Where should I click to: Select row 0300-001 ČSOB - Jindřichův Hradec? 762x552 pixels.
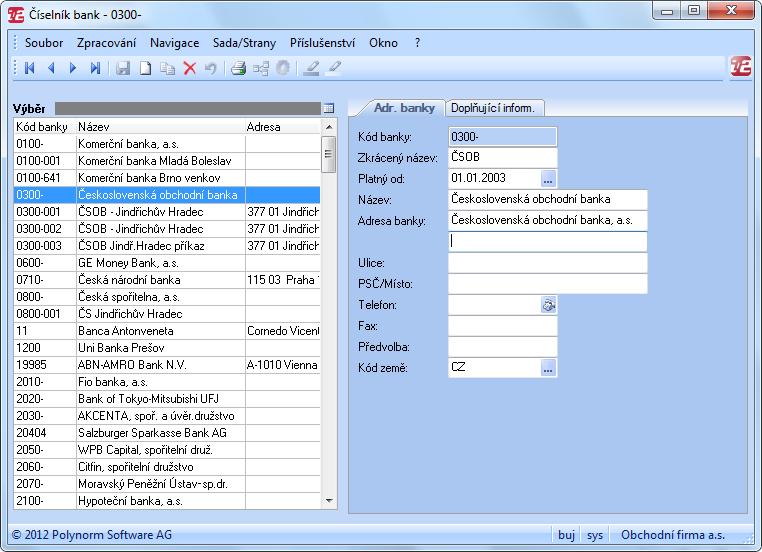point(167,212)
